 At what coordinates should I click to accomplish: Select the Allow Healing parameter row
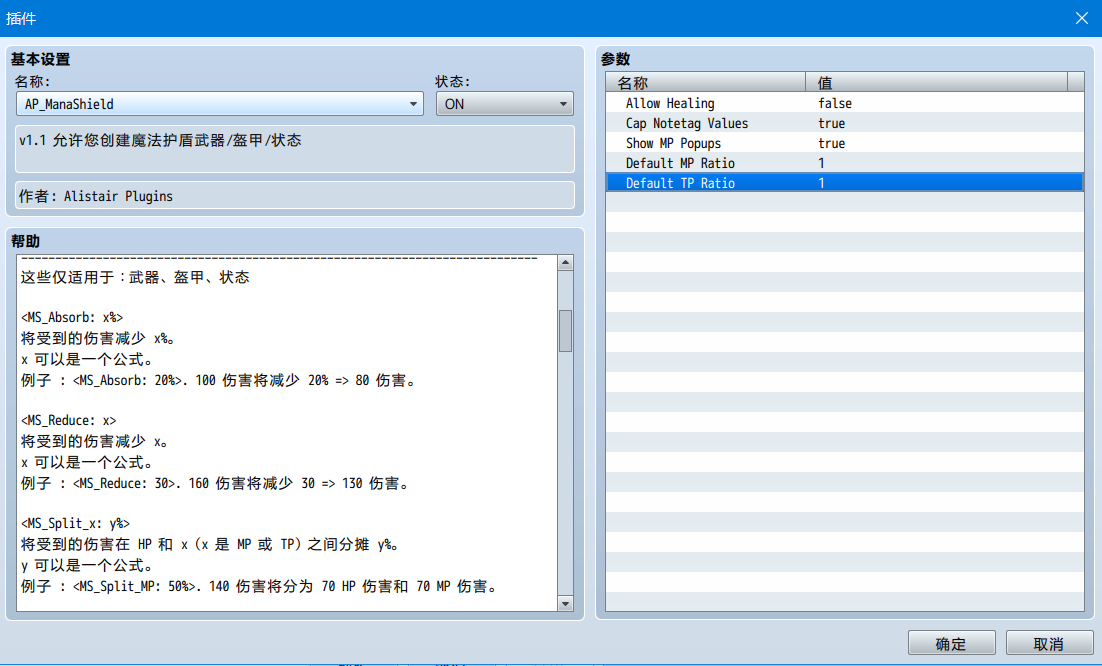coord(844,103)
